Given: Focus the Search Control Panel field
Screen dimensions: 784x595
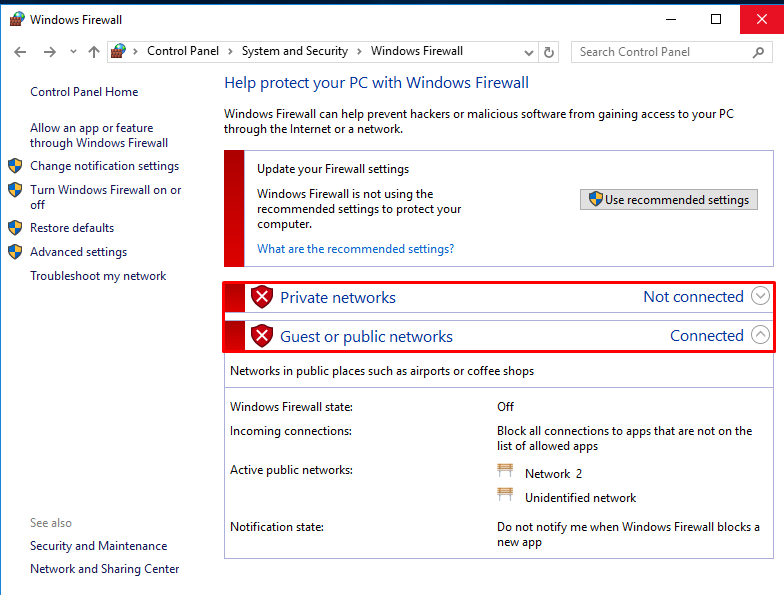Looking at the screenshot, I should pyautogui.click(x=672, y=52).
